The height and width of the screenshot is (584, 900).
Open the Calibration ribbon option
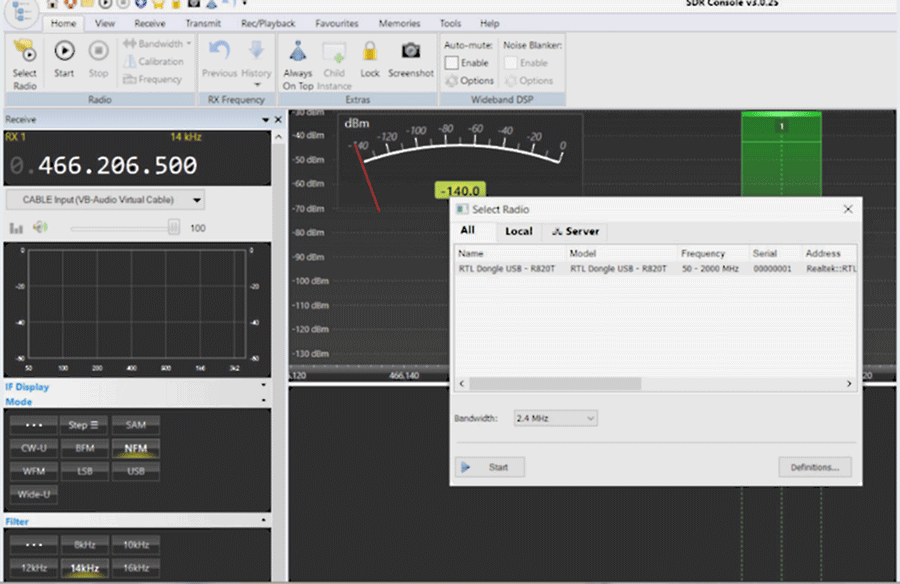pyautogui.click(x=154, y=61)
